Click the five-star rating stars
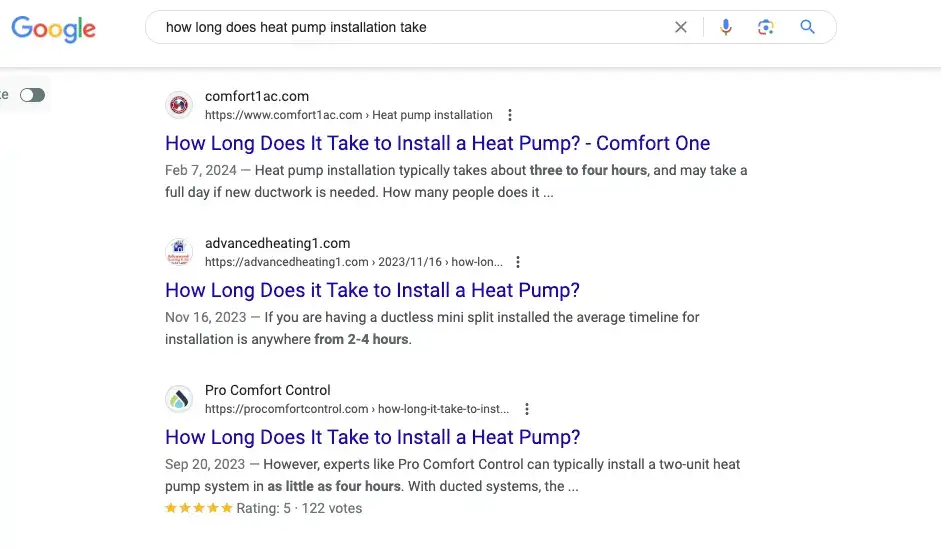Image resolution: width=941 pixels, height=548 pixels. point(199,508)
